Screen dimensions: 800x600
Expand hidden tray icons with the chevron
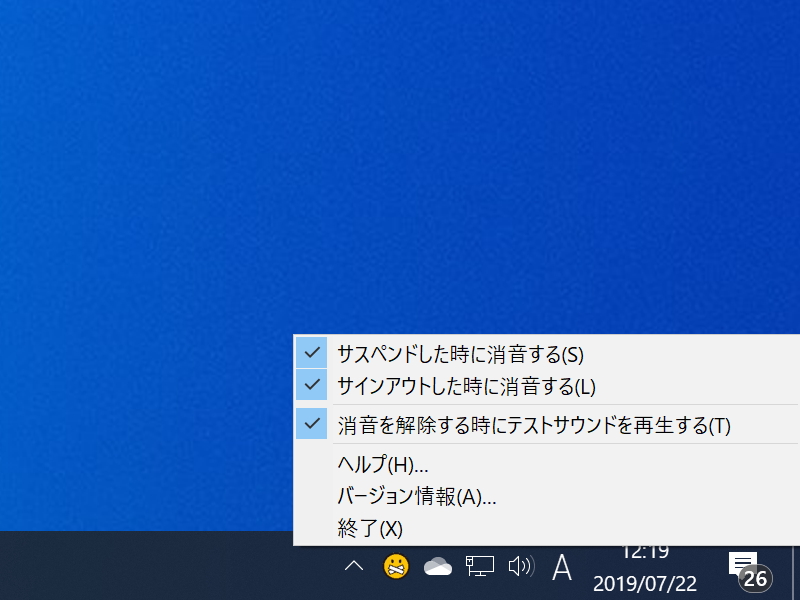(353, 566)
